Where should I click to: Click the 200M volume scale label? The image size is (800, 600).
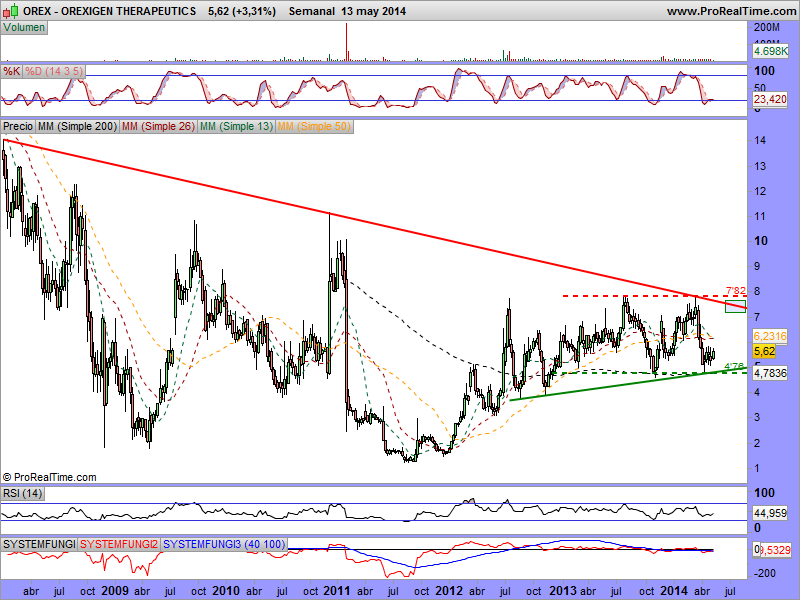click(767, 27)
